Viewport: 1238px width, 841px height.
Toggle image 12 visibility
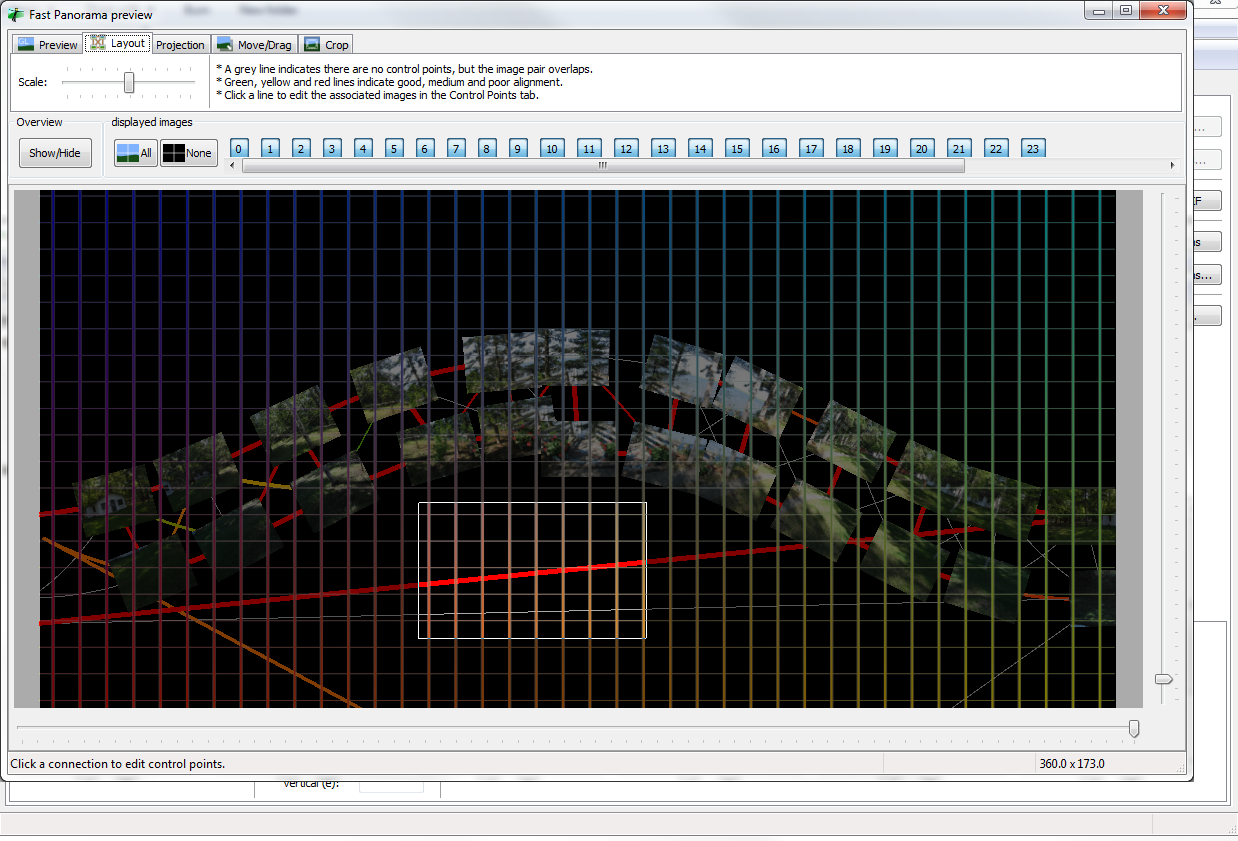tap(626, 149)
